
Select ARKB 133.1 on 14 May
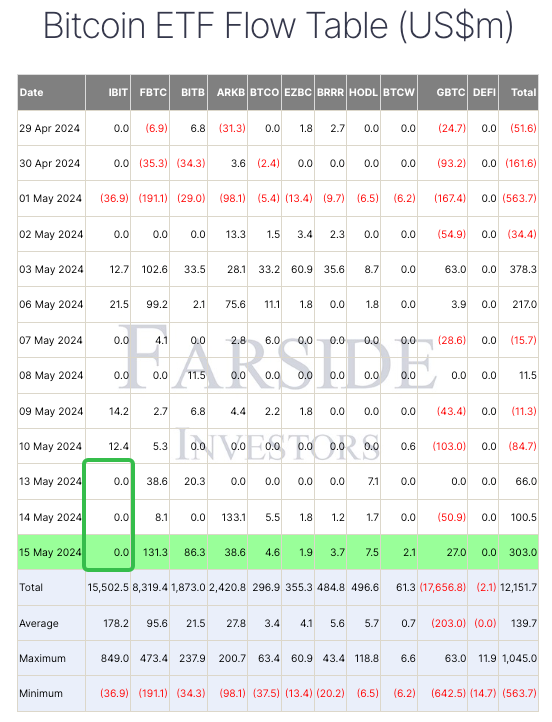[x=233, y=517]
